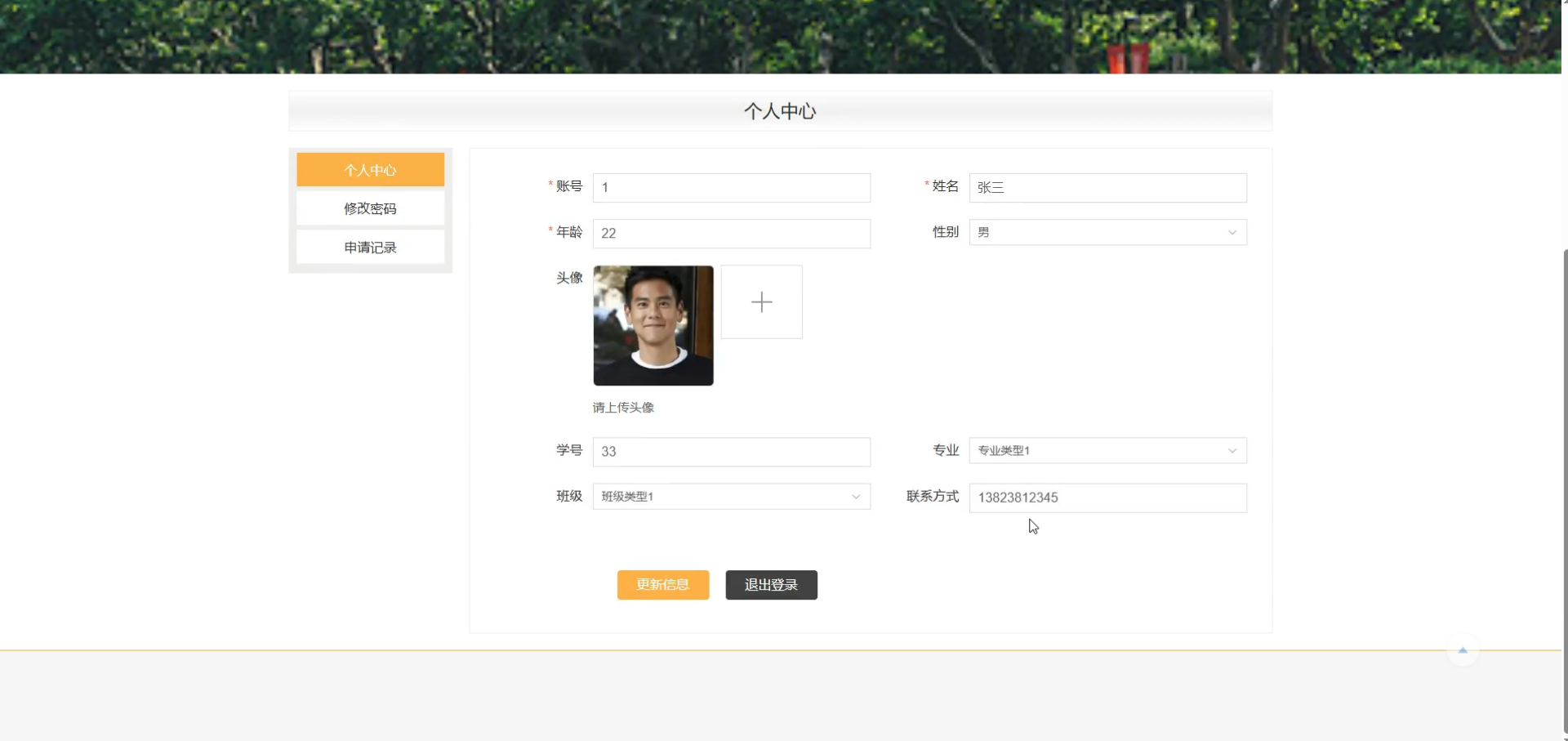Screen dimensions: 1568x741
Task: Click the uploaded avatar photo thumbnail
Action: 653,325
